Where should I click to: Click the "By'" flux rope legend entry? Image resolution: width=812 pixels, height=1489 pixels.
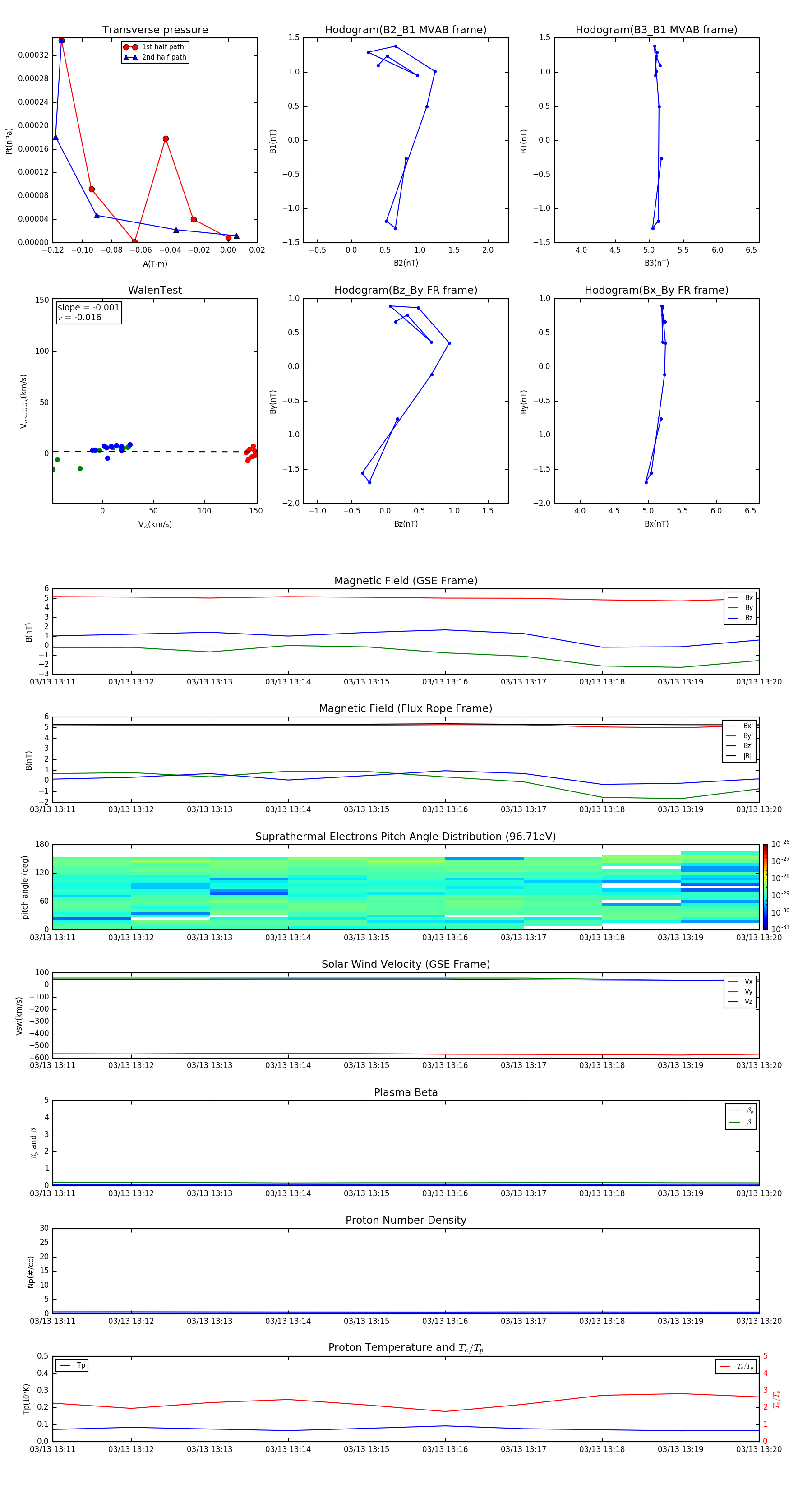click(x=740, y=736)
